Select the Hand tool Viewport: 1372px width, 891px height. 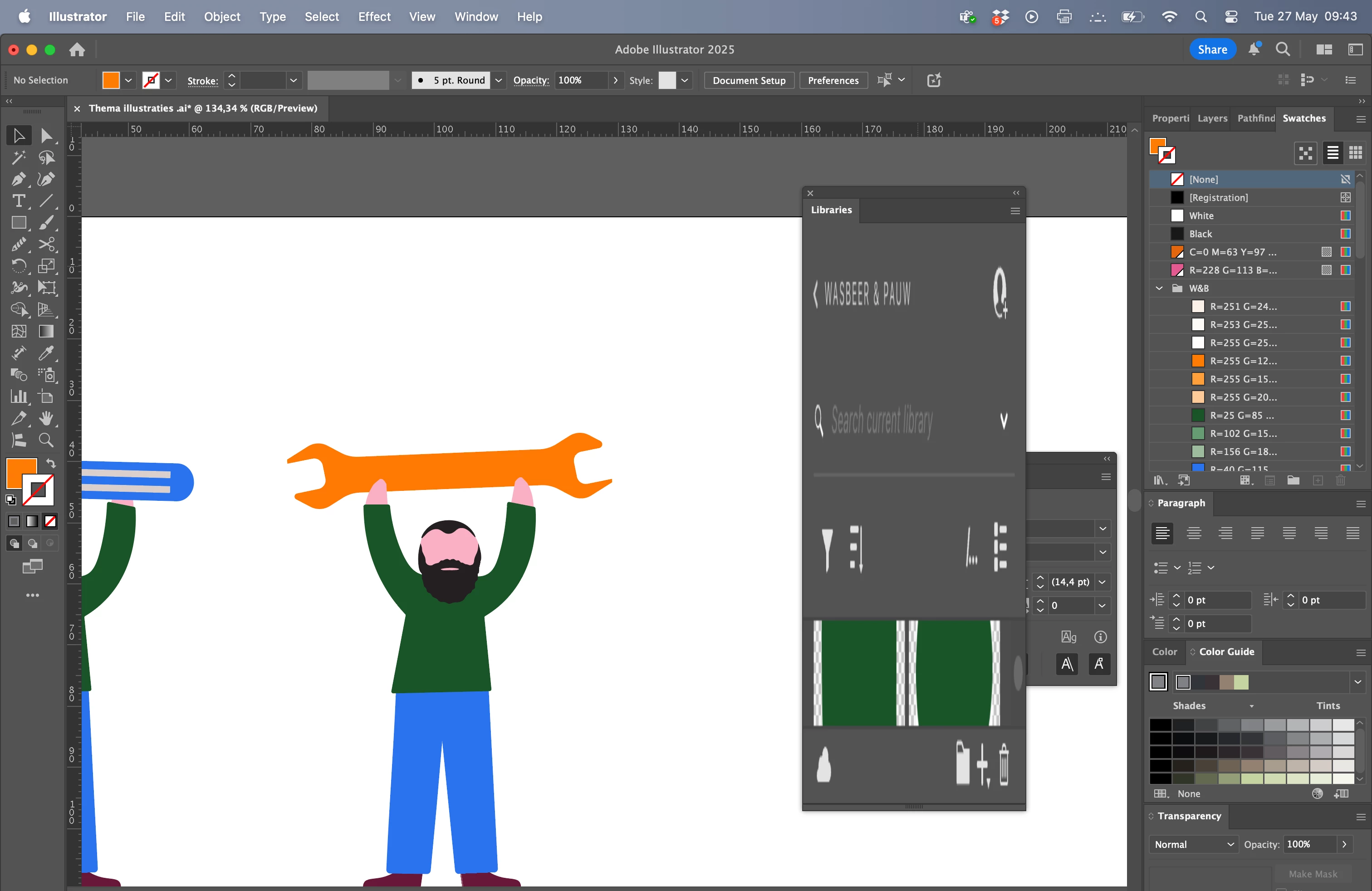coord(46,418)
